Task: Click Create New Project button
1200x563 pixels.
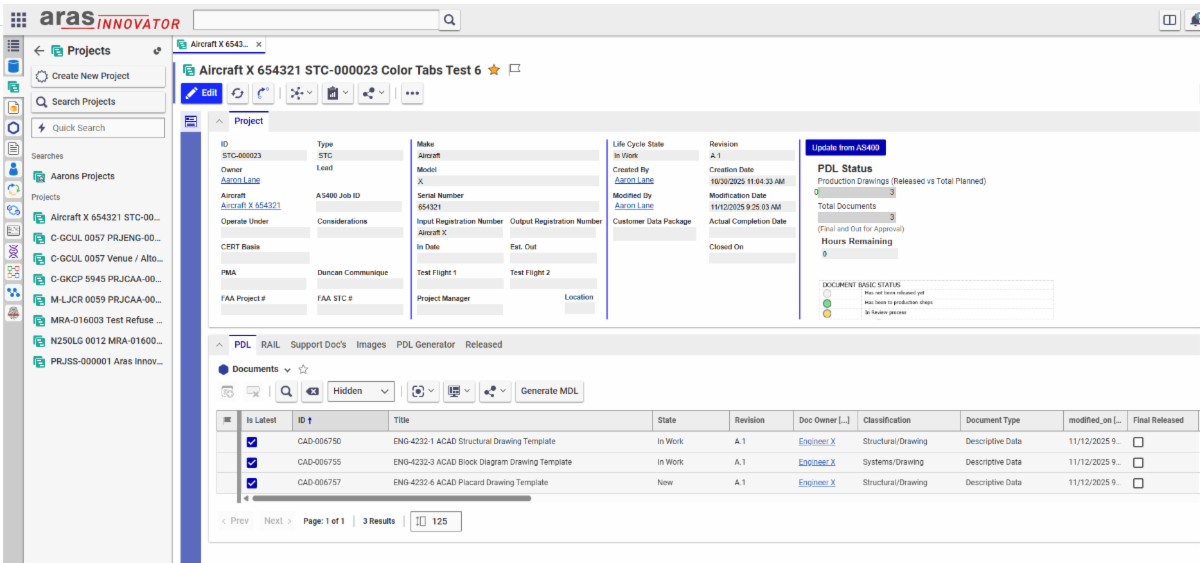Action: [99, 76]
